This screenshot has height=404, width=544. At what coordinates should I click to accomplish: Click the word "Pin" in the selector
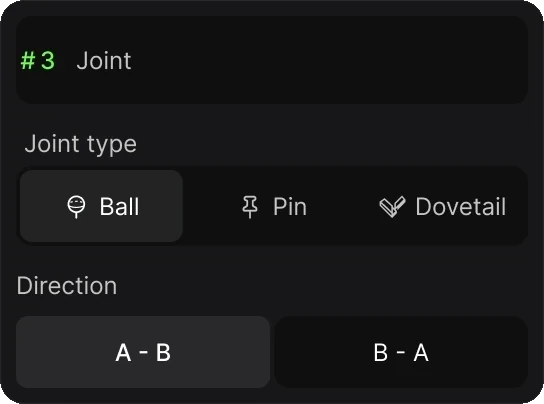[290, 207]
